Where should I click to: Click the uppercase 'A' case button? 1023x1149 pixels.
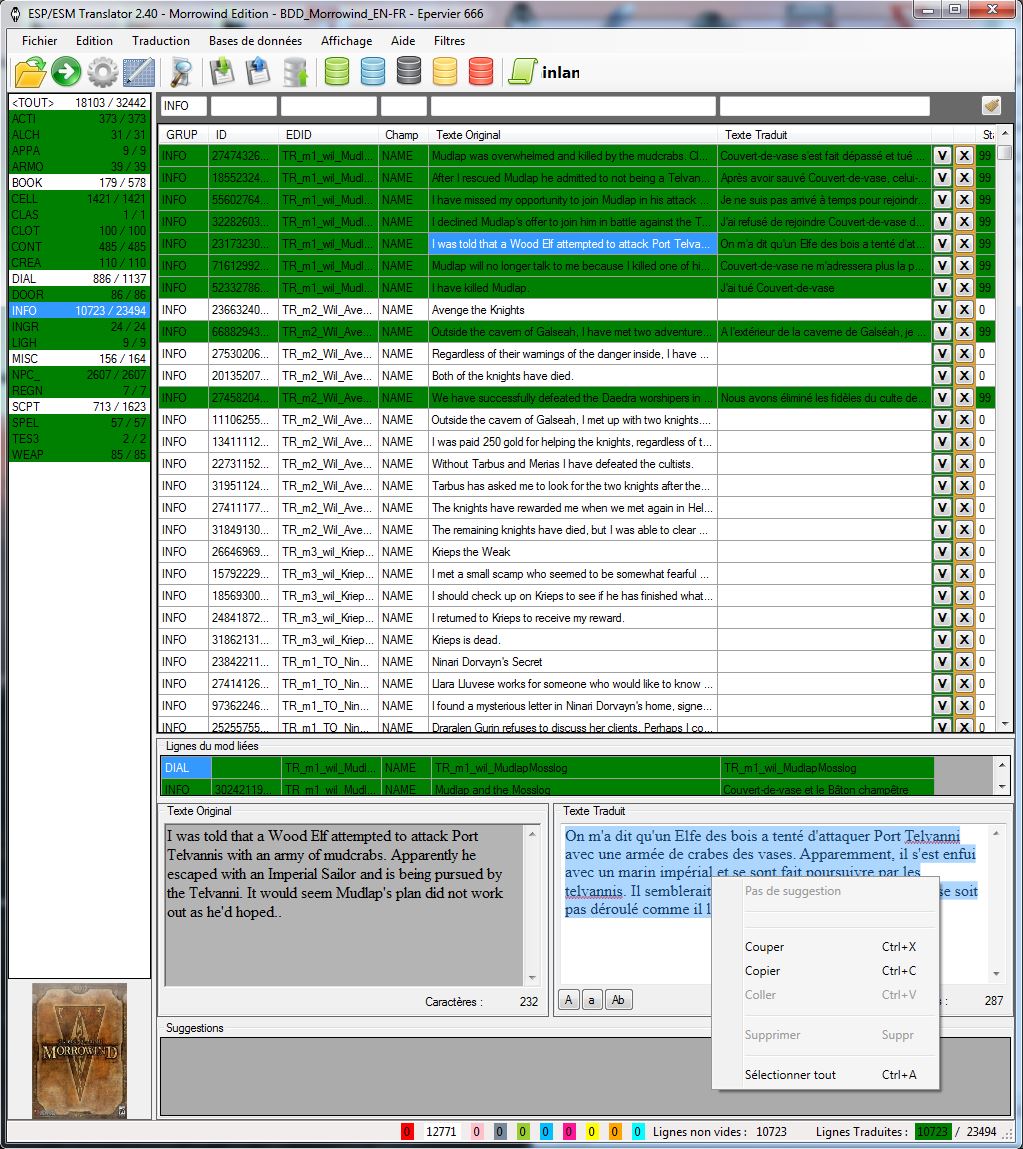pos(569,1000)
